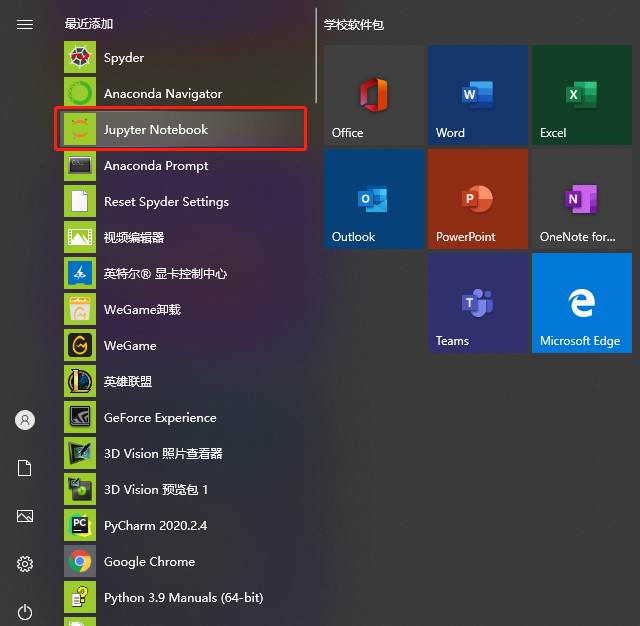Open the Teams tile
The height and width of the screenshot is (626, 640).
pyautogui.click(x=477, y=303)
